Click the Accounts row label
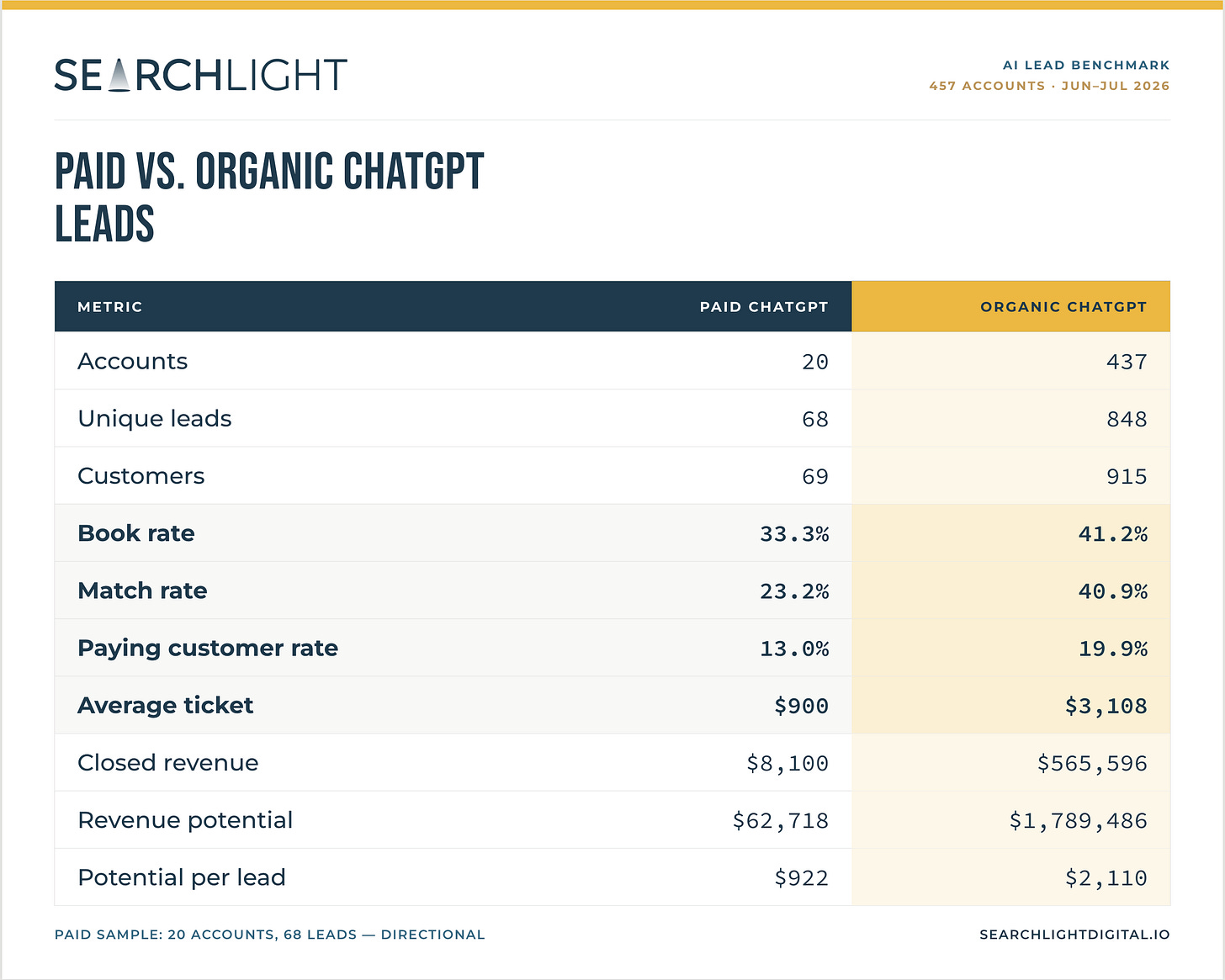The height and width of the screenshot is (980, 1225). [x=133, y=361]
